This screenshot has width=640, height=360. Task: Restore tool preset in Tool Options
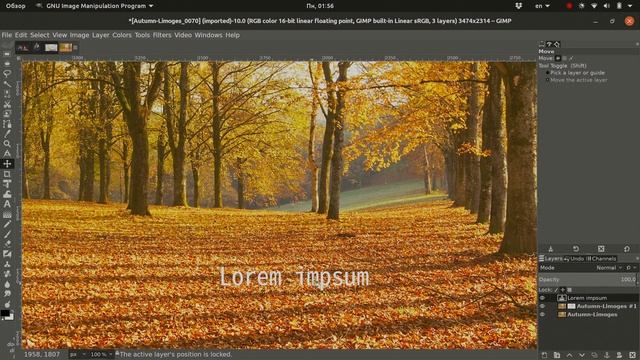click(576, 249)
